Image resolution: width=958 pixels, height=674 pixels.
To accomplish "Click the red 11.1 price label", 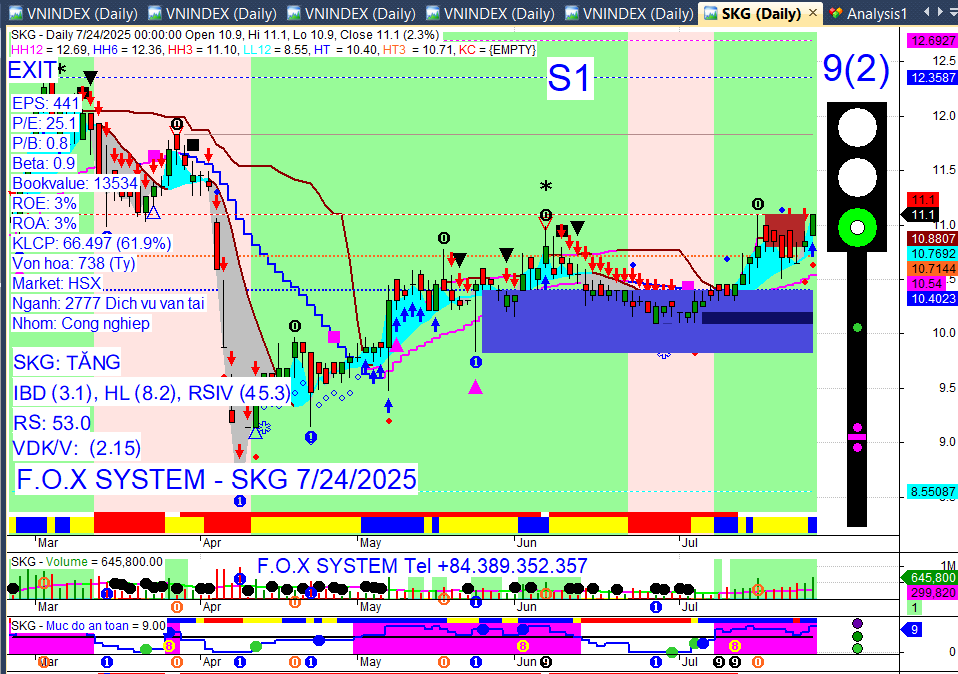I will [x=923, y=200].
